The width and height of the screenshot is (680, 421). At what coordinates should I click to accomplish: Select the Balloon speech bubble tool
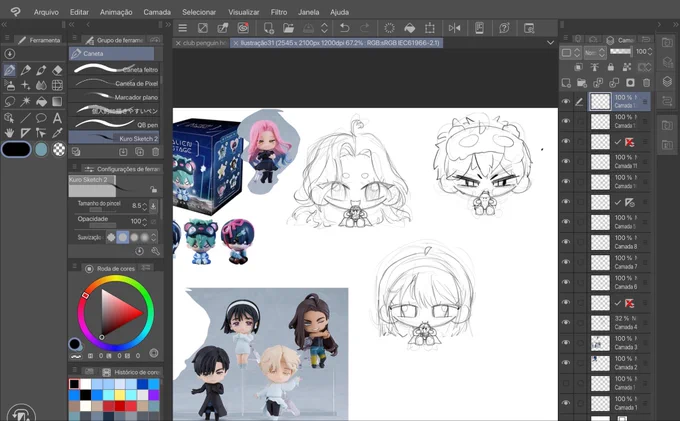point(41,117)
